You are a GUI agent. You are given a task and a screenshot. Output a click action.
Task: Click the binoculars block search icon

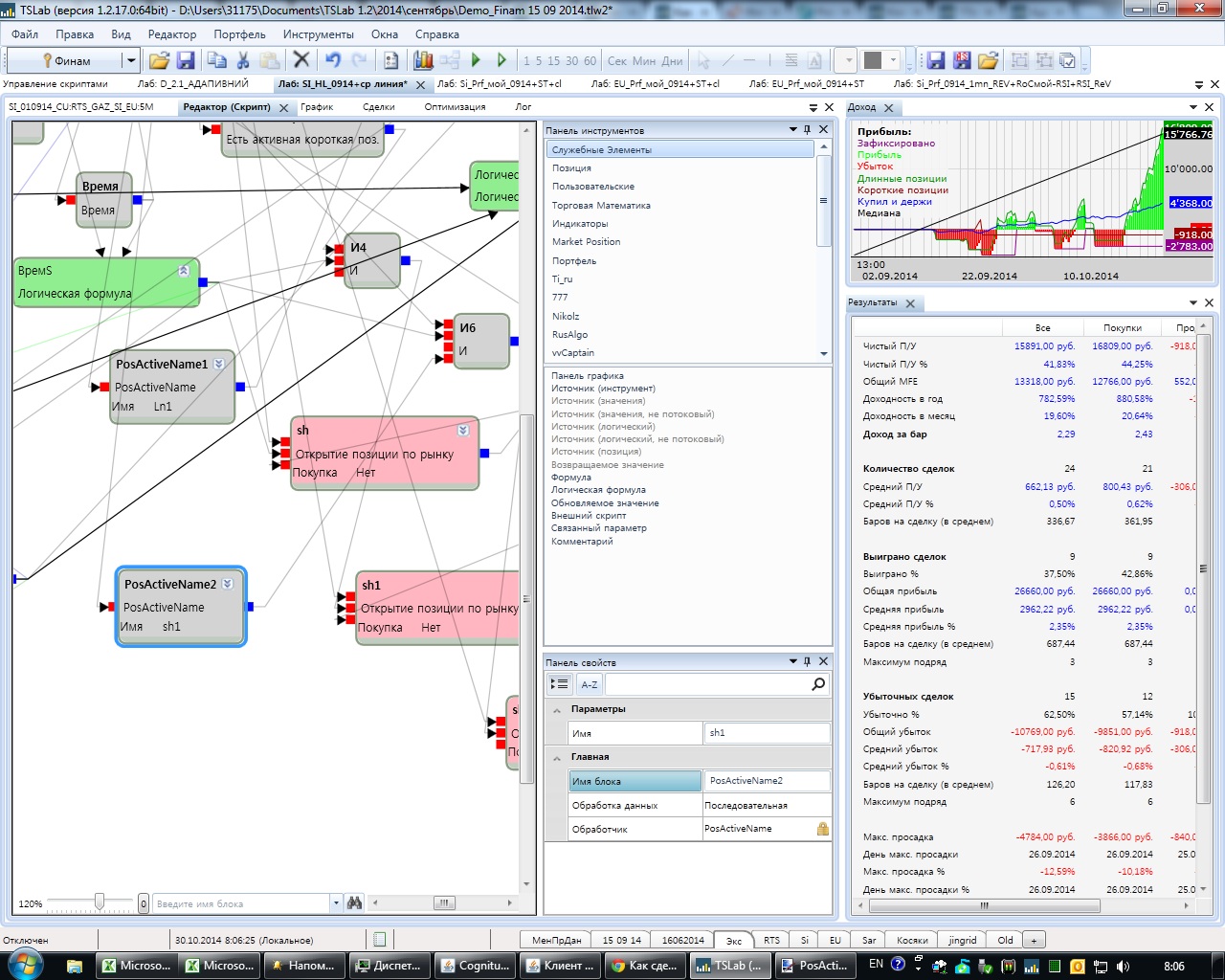(x=355, y=902)
